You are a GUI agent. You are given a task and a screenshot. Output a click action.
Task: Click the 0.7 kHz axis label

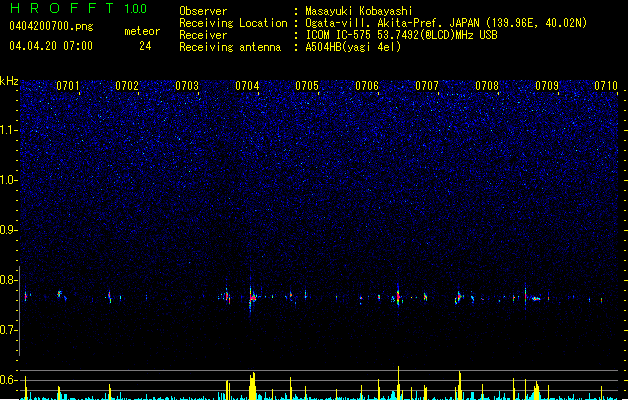point(9,330)
